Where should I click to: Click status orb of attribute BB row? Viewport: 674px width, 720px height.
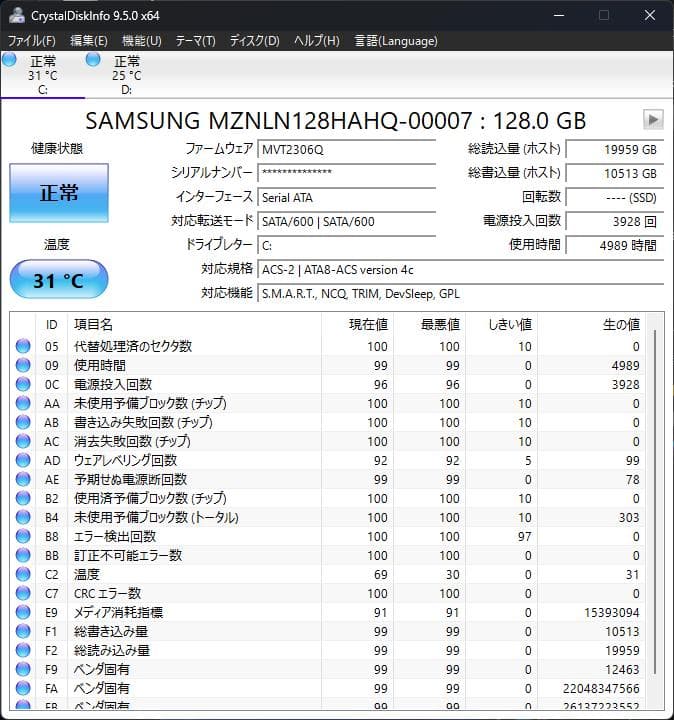coord(23,555)
